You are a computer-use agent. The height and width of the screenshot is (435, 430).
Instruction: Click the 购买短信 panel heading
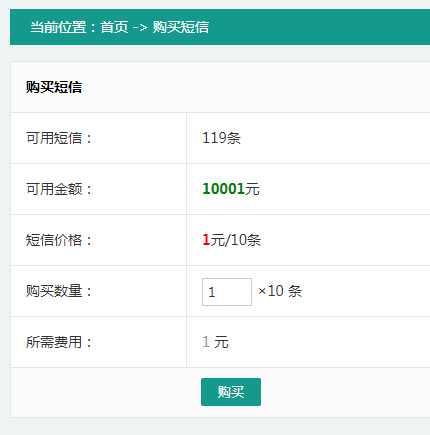54,87
